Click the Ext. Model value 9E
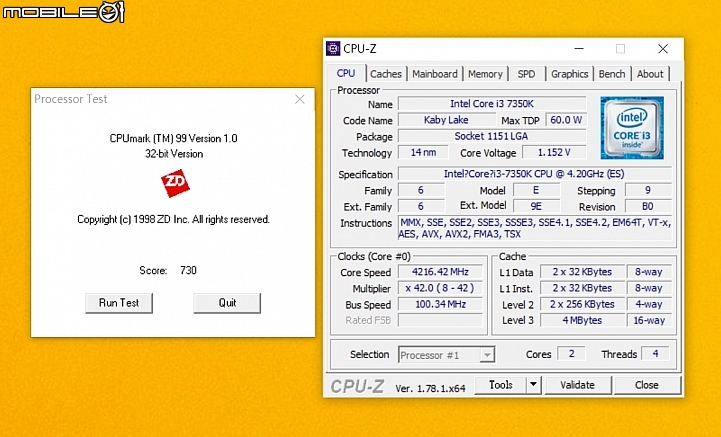 [x=536, y=206]
